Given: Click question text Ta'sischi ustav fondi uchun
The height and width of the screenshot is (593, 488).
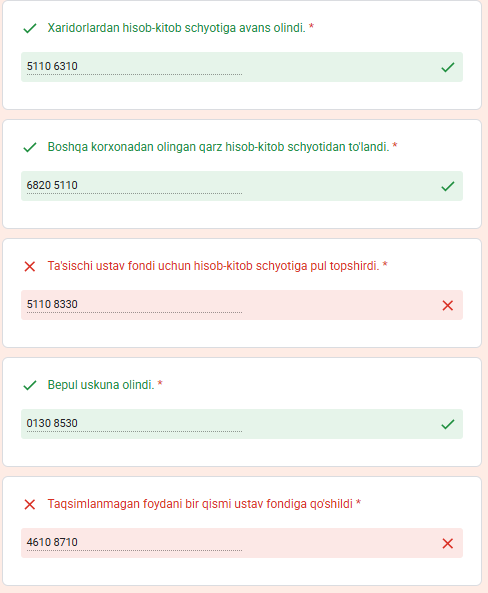Looking at the screenshot, I should coord(119,266).
